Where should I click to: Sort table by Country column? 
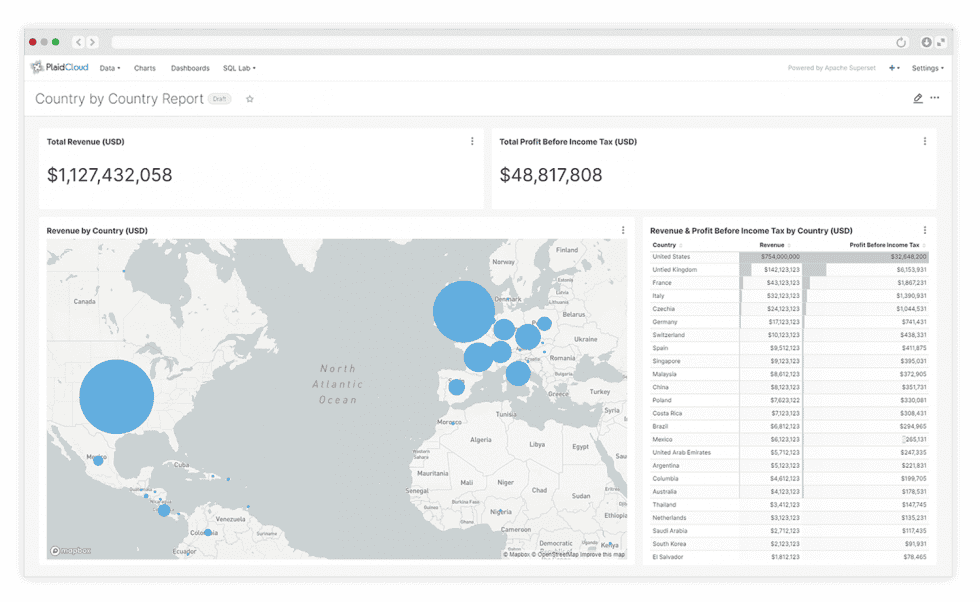(667, 245)
